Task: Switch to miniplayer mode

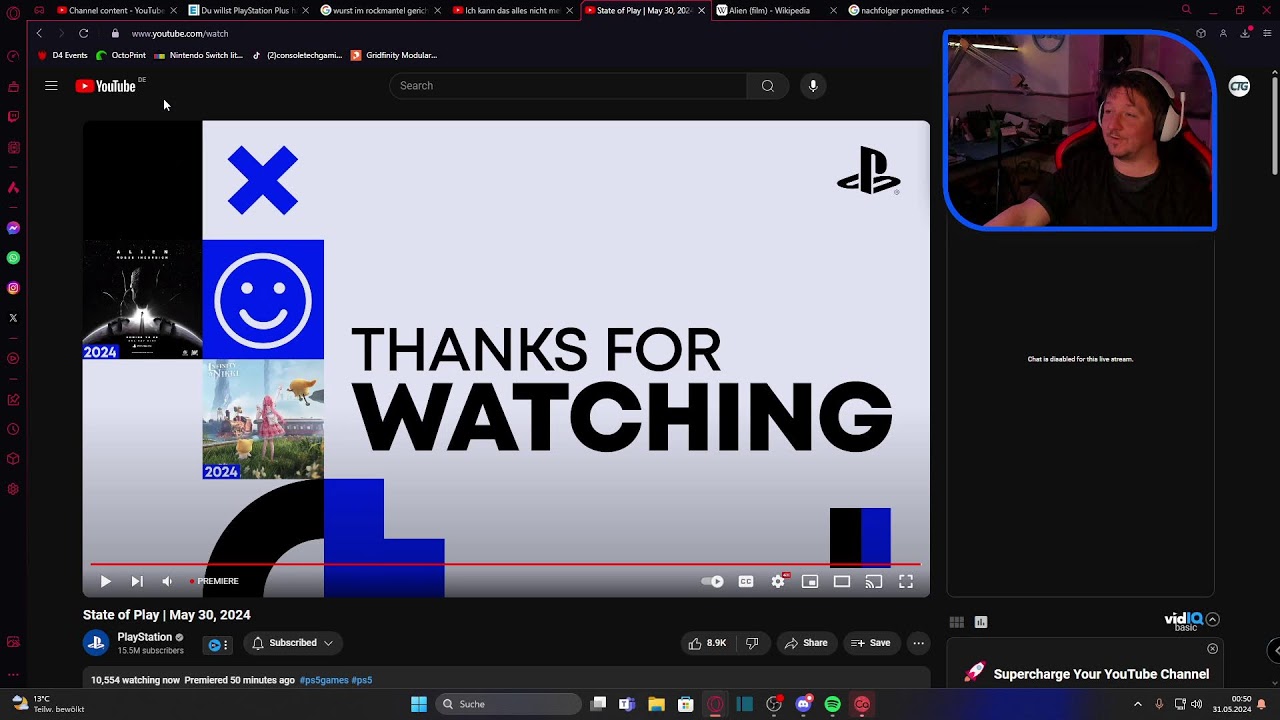Action: pos(810,581)
